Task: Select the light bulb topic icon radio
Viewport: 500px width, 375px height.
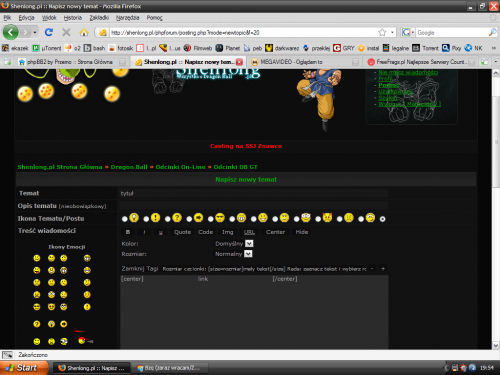Action: click(x=125, y=219)
